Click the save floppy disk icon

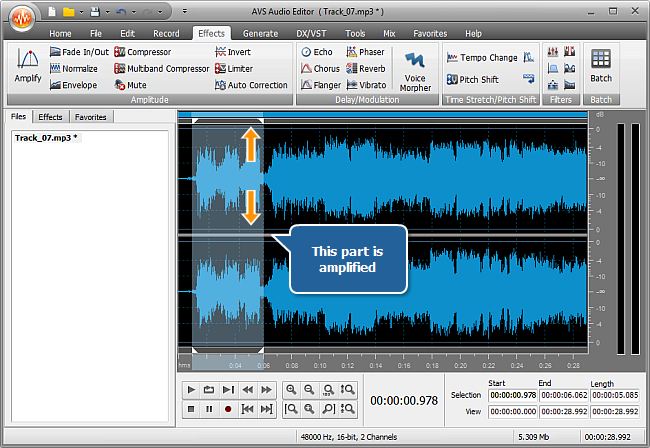click(95, 12)
